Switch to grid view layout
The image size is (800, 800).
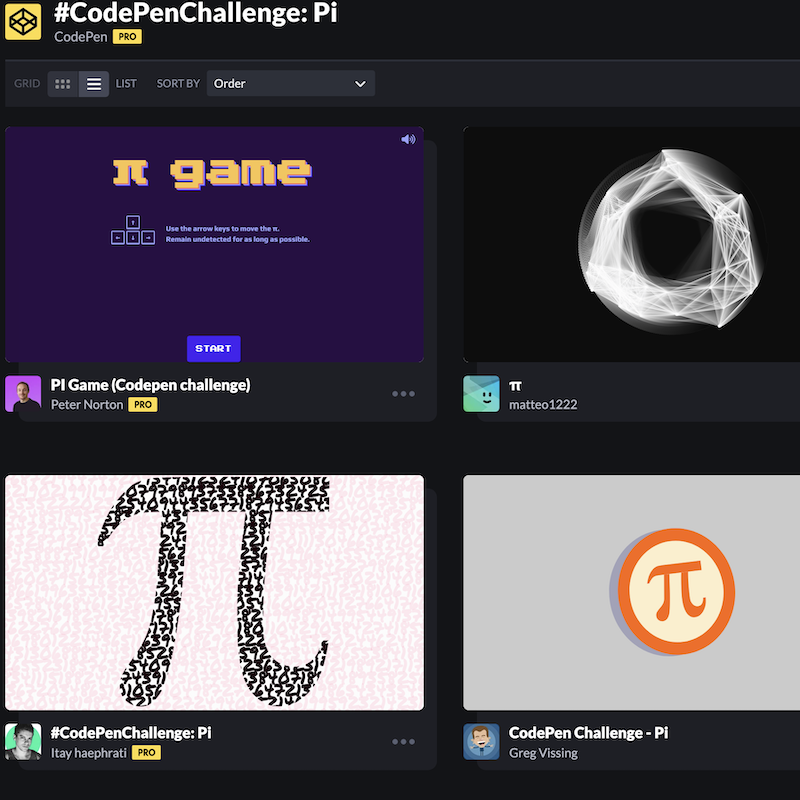[63, 84]
